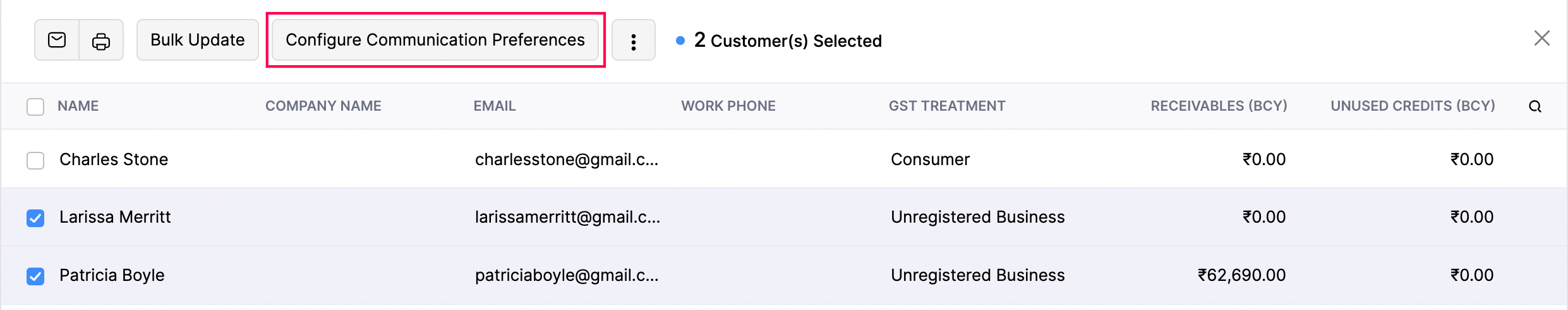Click the print icon
Viewport: 1568px width, 310px height.
[x=101, y=42]
